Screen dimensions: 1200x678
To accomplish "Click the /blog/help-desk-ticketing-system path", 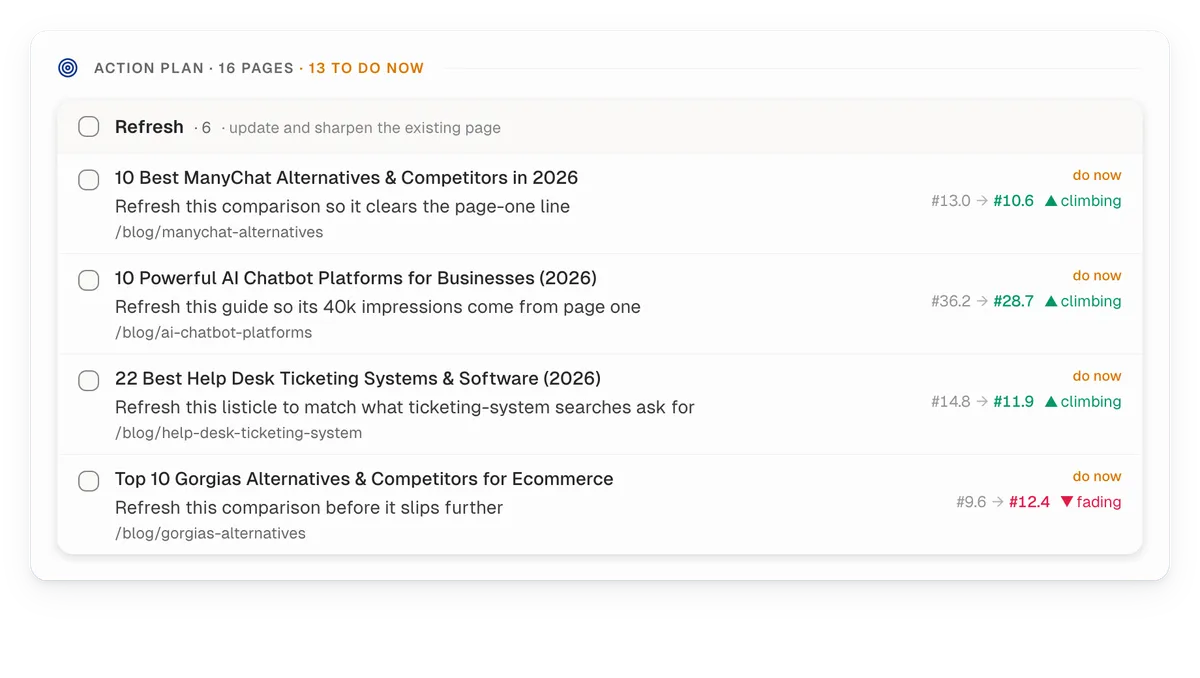I will click(x=238, y=433).
